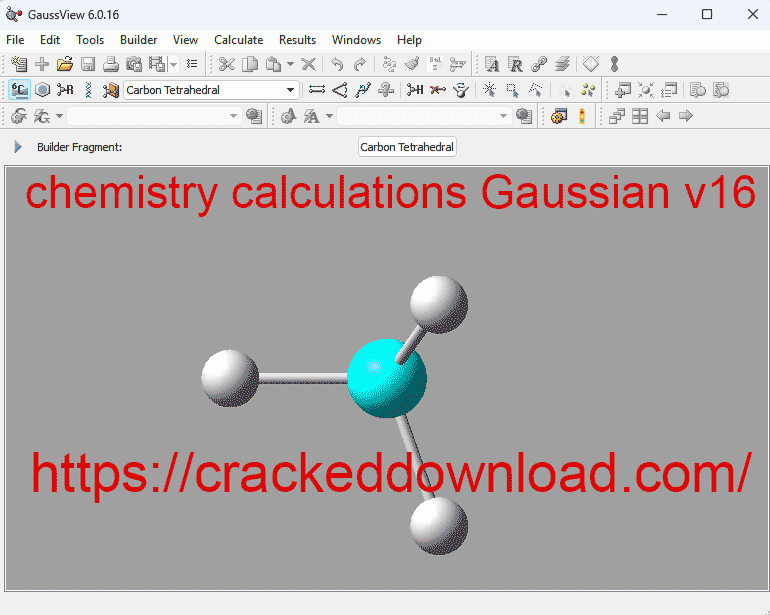Undo the last action
The image size is (770, 615).
tap(337, 64)
